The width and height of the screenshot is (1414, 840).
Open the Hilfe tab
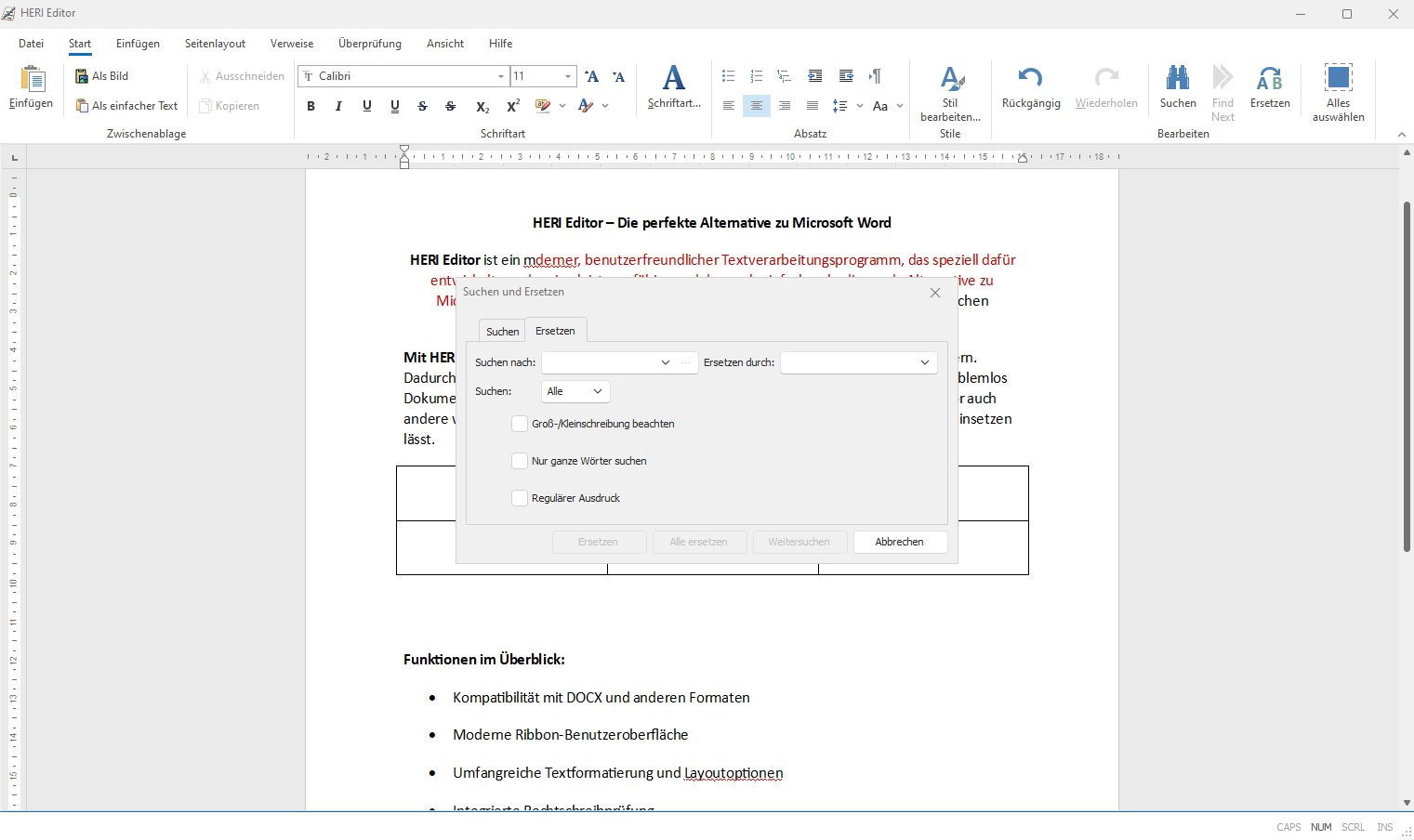[x=500, y=44]
